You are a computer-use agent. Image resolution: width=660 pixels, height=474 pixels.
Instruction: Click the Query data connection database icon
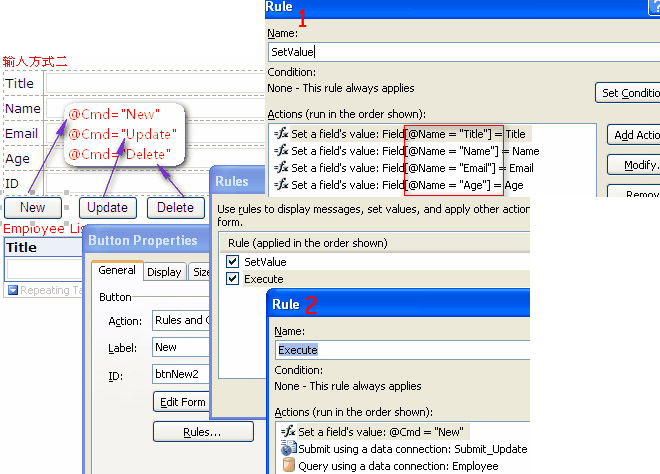point(289,465)
